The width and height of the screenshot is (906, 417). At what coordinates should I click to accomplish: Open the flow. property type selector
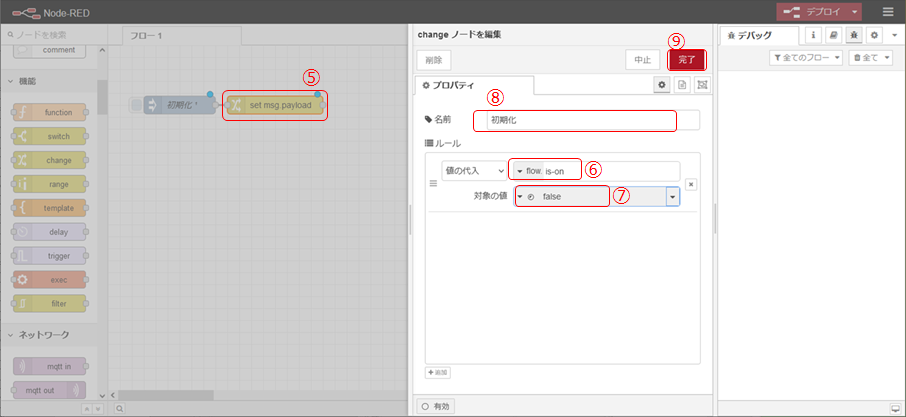pyautogui.click(x=527, y=171)
